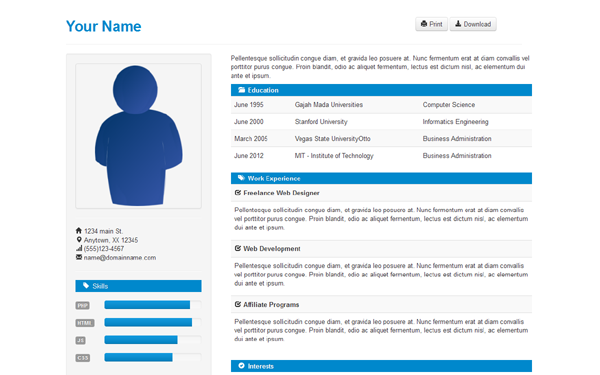The image size is (600, 375).
Task: Click the PHP skill badge
Action: click(83, 305)
